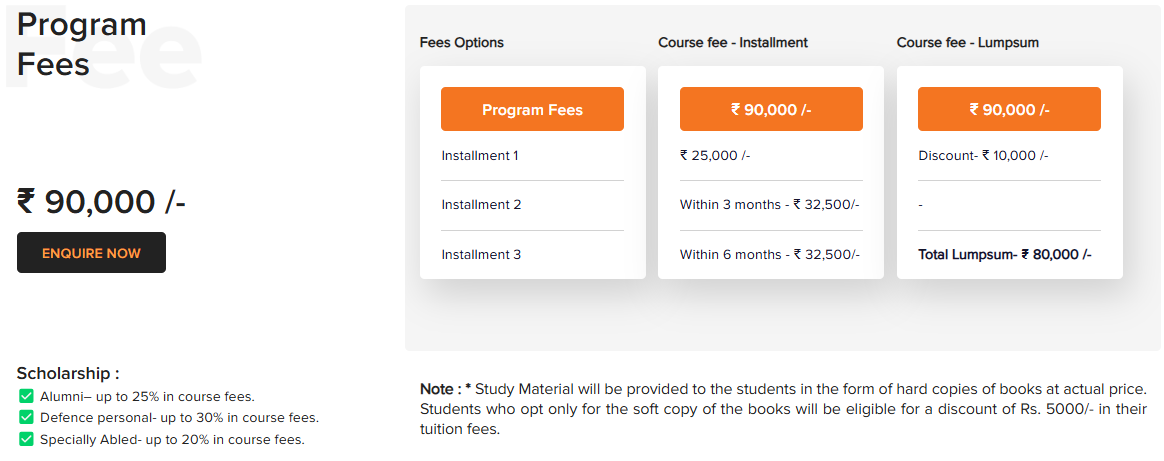Click the ₹ 25,000 first installment amount
1164x461 pixels.
pyautogui.click(x=715, y=156)
